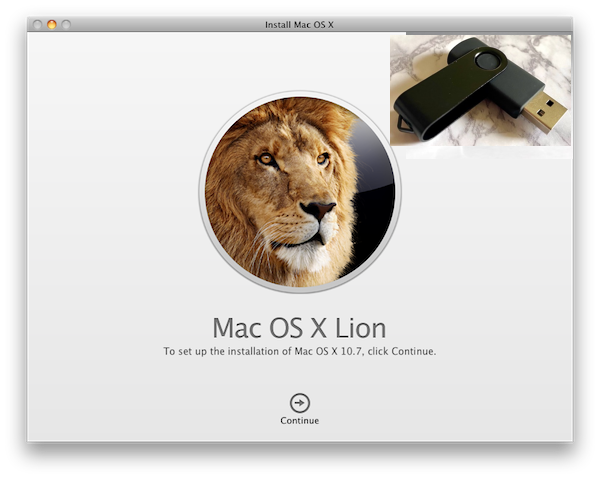Image resolution: width=600 pixels, height=479 pixels.
Task: Click the 'Mac OS X Lion' heading
Action: [x=299, y=328]
